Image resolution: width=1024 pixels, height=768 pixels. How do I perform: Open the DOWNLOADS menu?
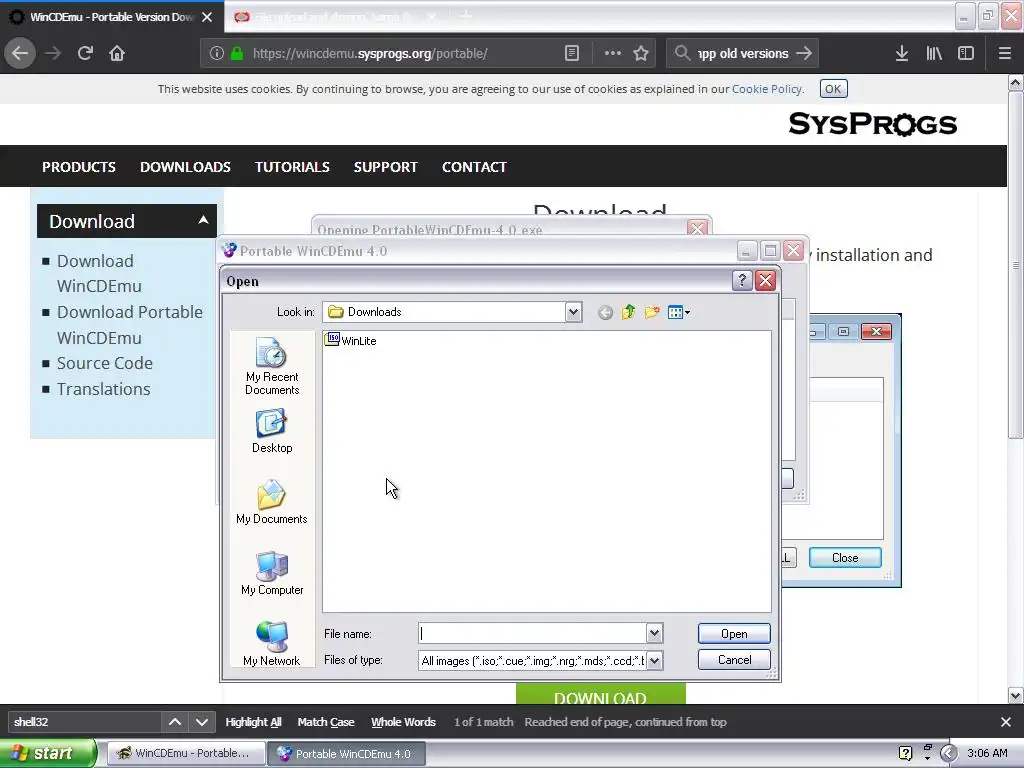(x=185, y=167)
